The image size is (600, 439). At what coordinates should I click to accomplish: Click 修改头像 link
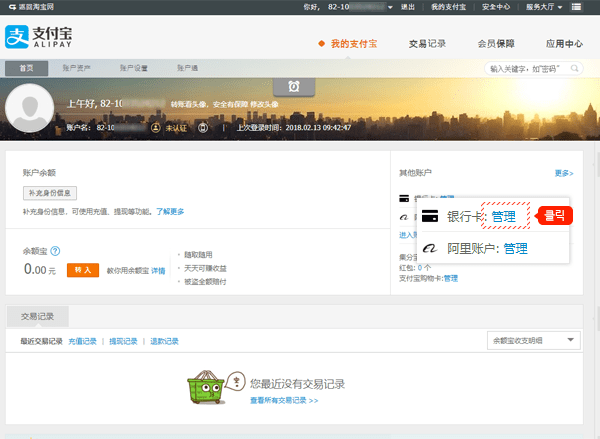[264, 104]
